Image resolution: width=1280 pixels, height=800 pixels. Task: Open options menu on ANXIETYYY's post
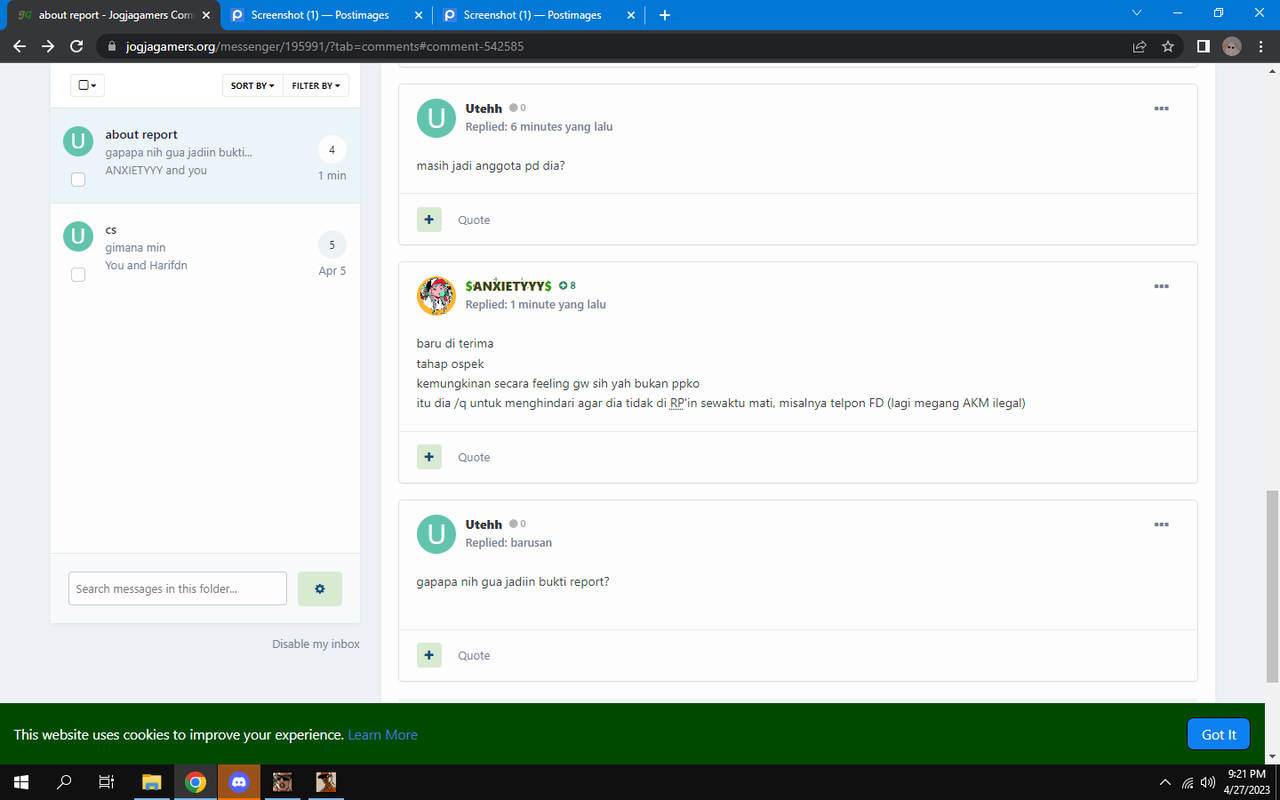coord(1161,286)
